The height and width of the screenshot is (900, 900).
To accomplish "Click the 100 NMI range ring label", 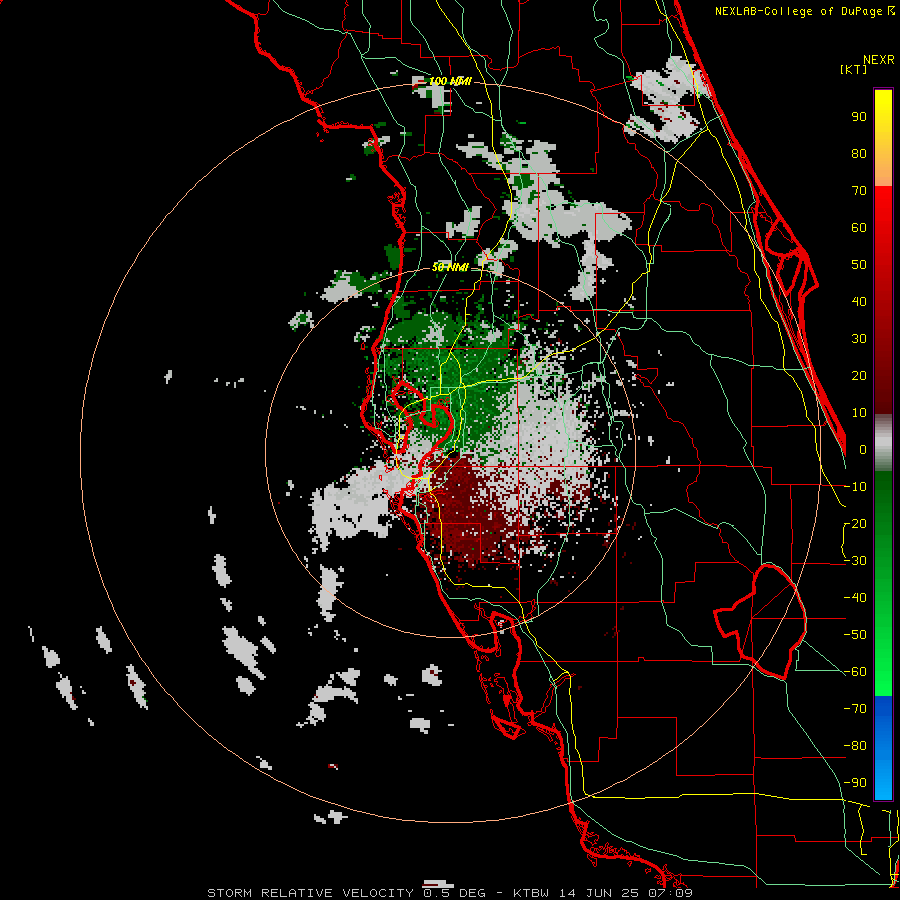I will 450,82.
